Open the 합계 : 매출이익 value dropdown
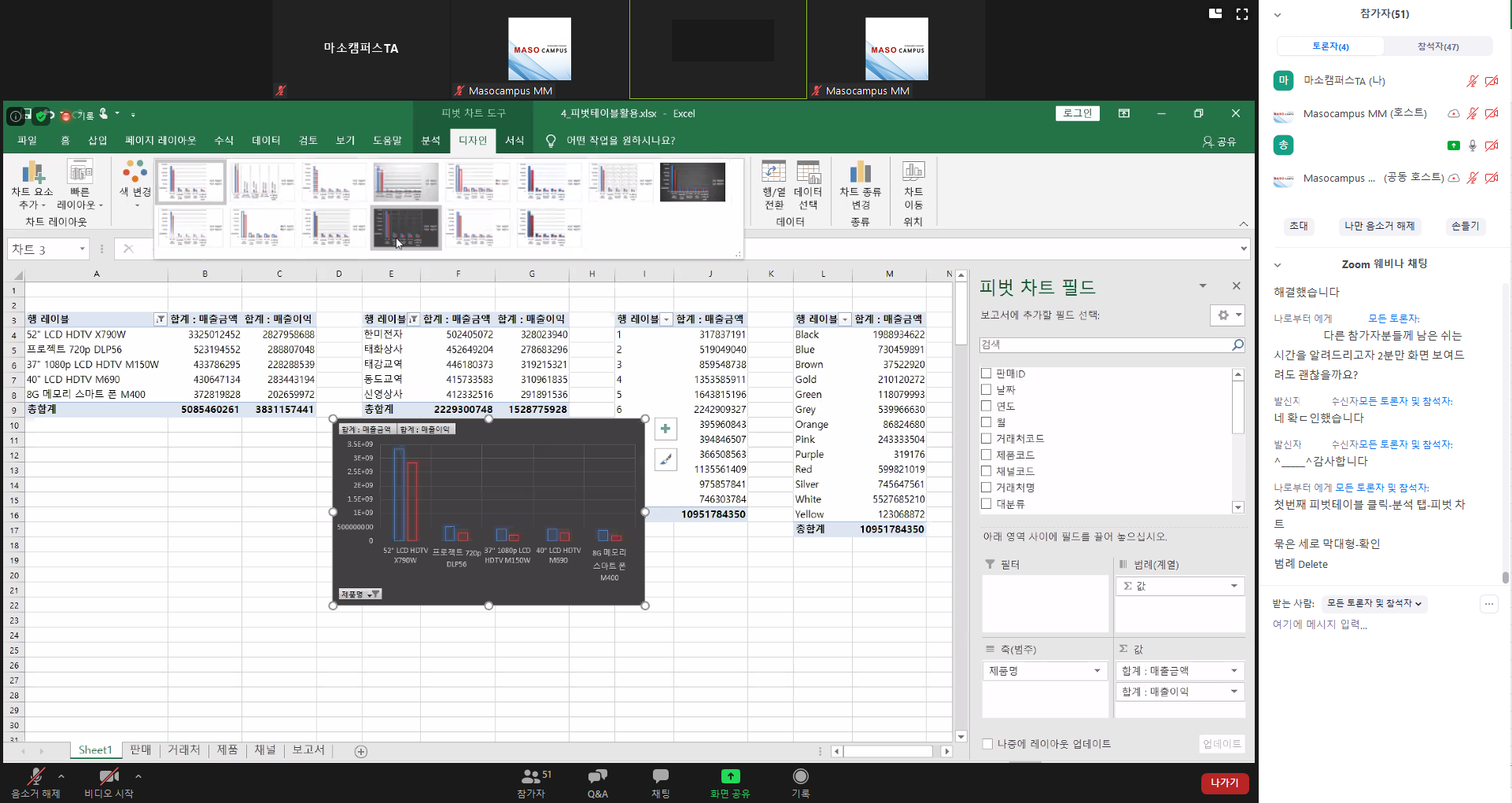This screenshot has width=1512, height=803. click(x=1234, y=692)
